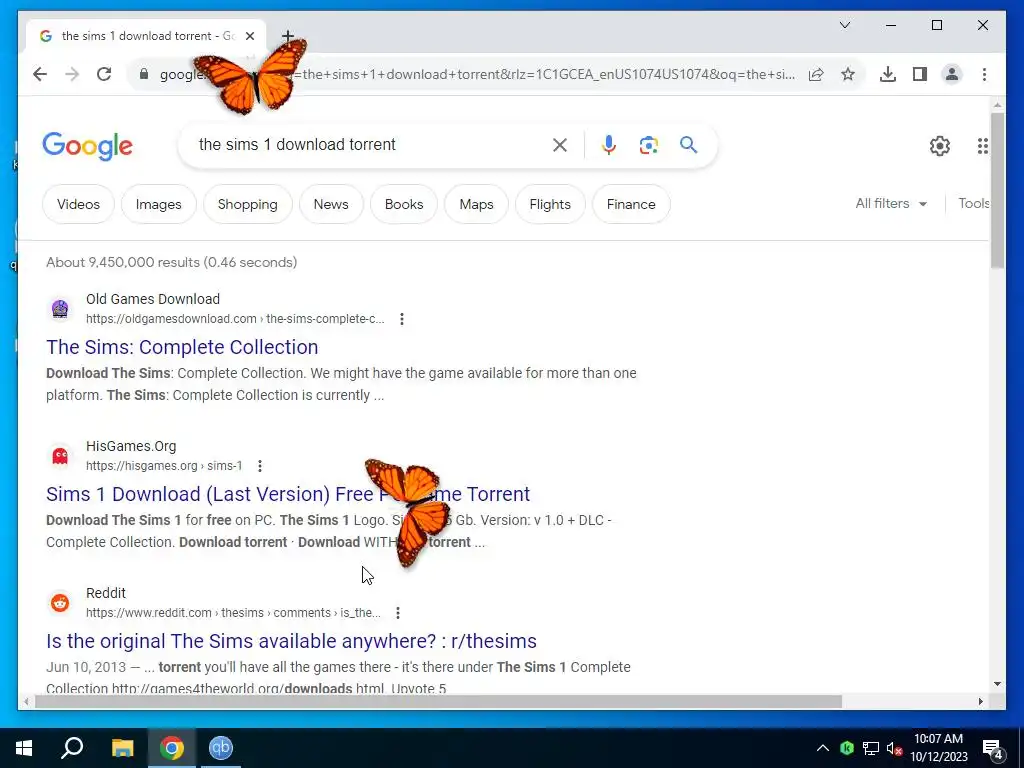1024x768 pixels.
Task: Open the Google apps grid
Action: (982, 146)
